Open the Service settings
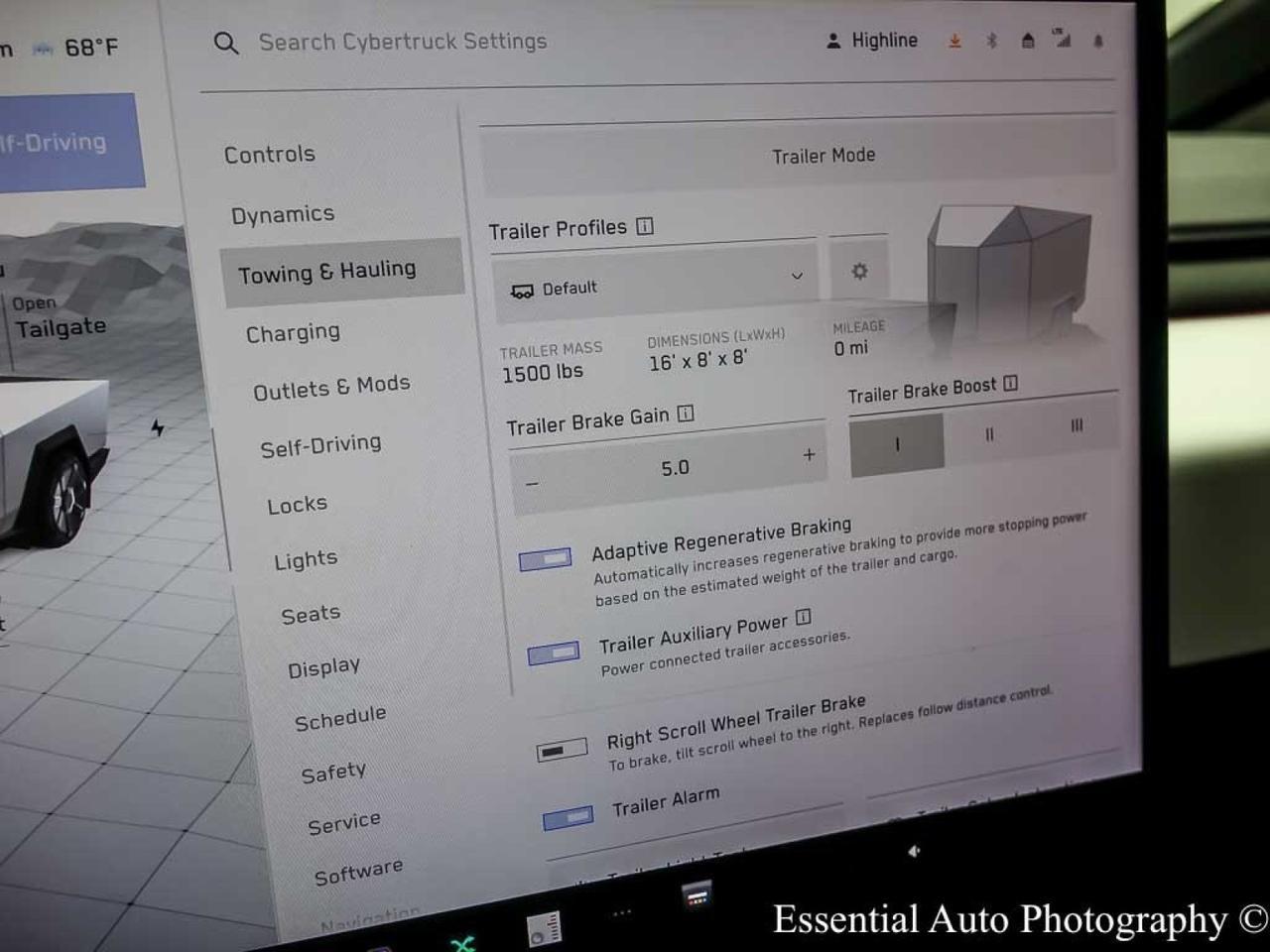 [x=343, y=823]
